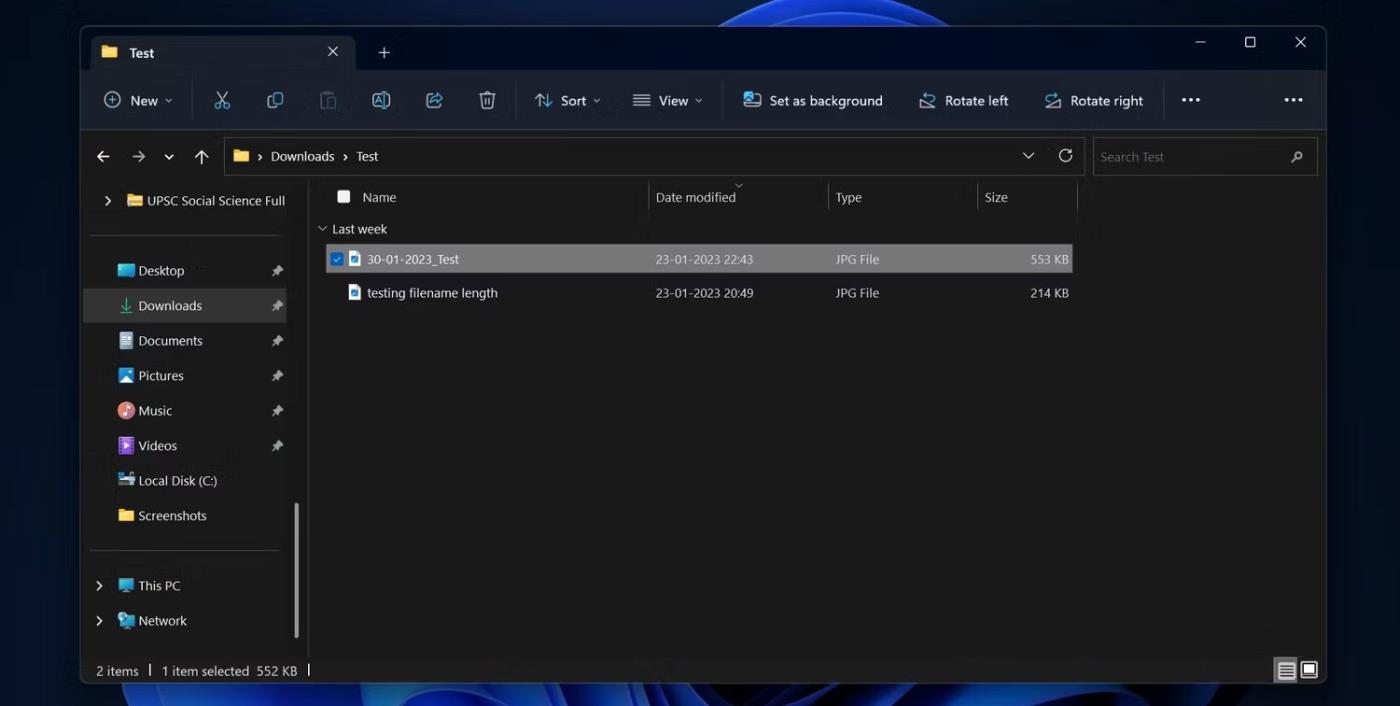Open UPSC Social Science Full folder
The image size is (1400, 706).
tap(206, 201)
